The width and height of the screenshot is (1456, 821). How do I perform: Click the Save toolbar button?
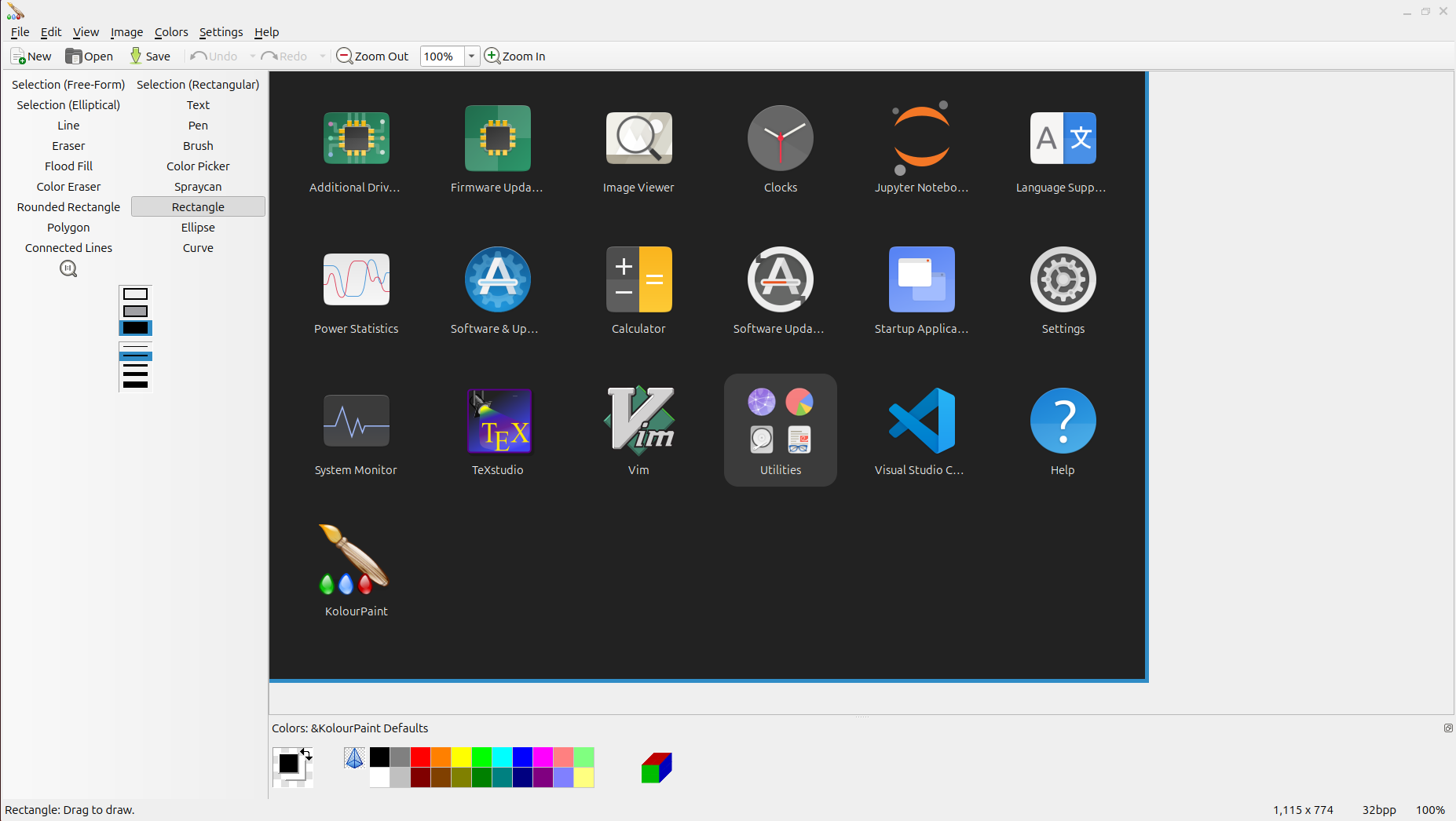pyautogui.click(x=150, y=57)
